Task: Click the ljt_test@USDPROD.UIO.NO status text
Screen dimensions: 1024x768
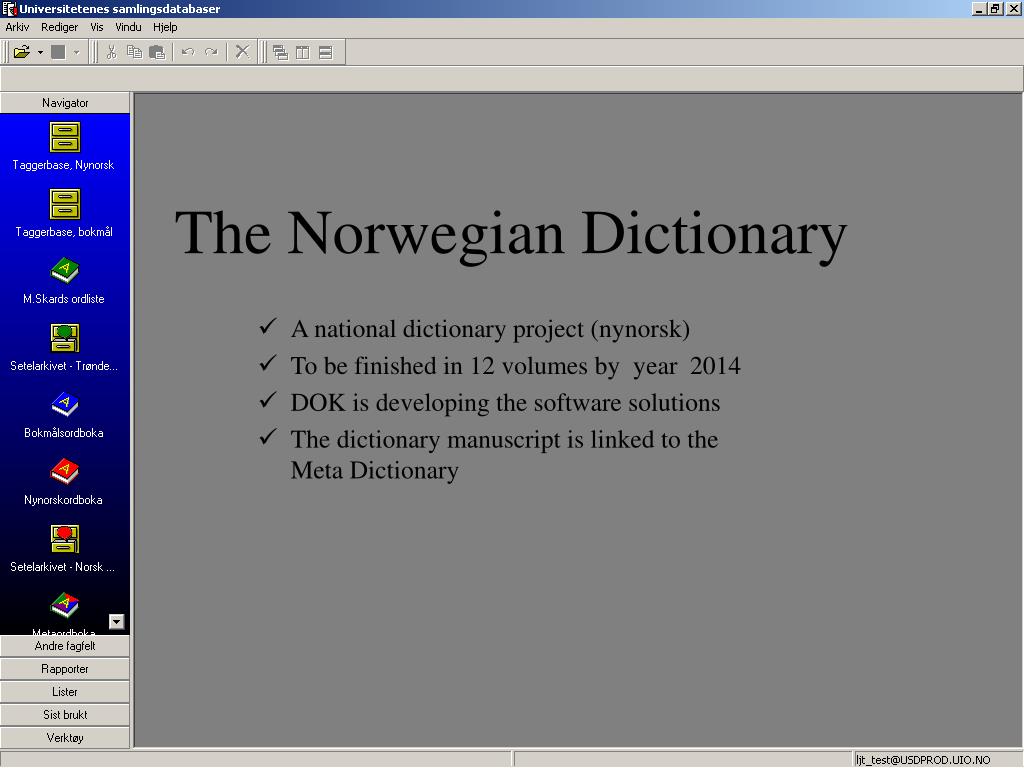Action: 923,760
